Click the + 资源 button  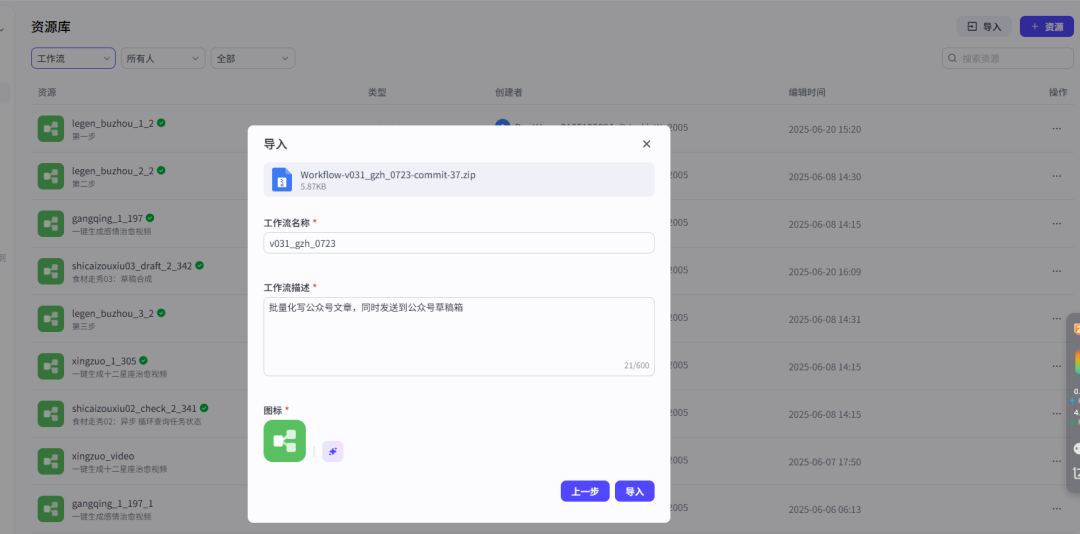point(1046,27)
